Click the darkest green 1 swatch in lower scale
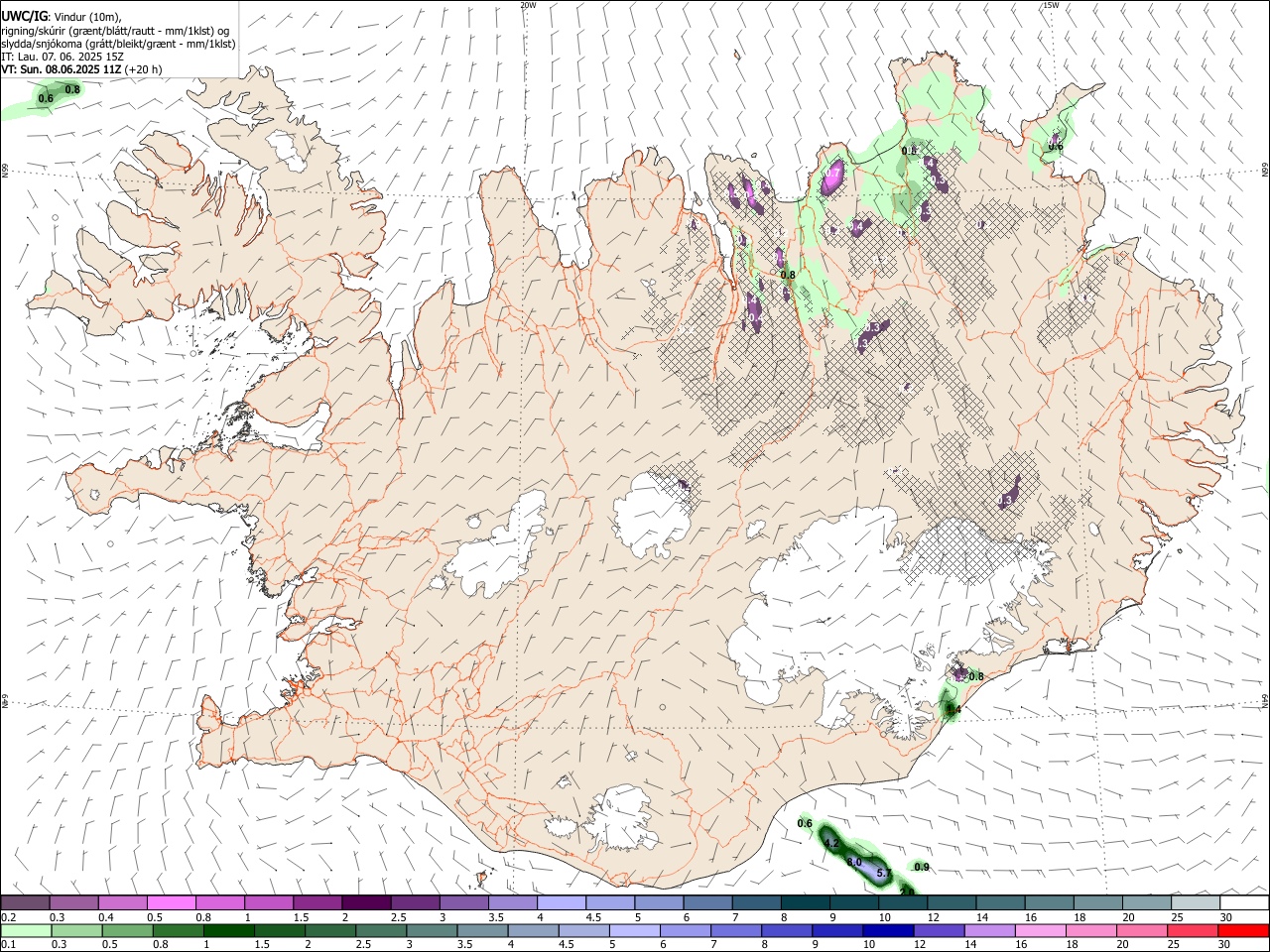This screenshot has width=1270, height=952. point(228,930)
